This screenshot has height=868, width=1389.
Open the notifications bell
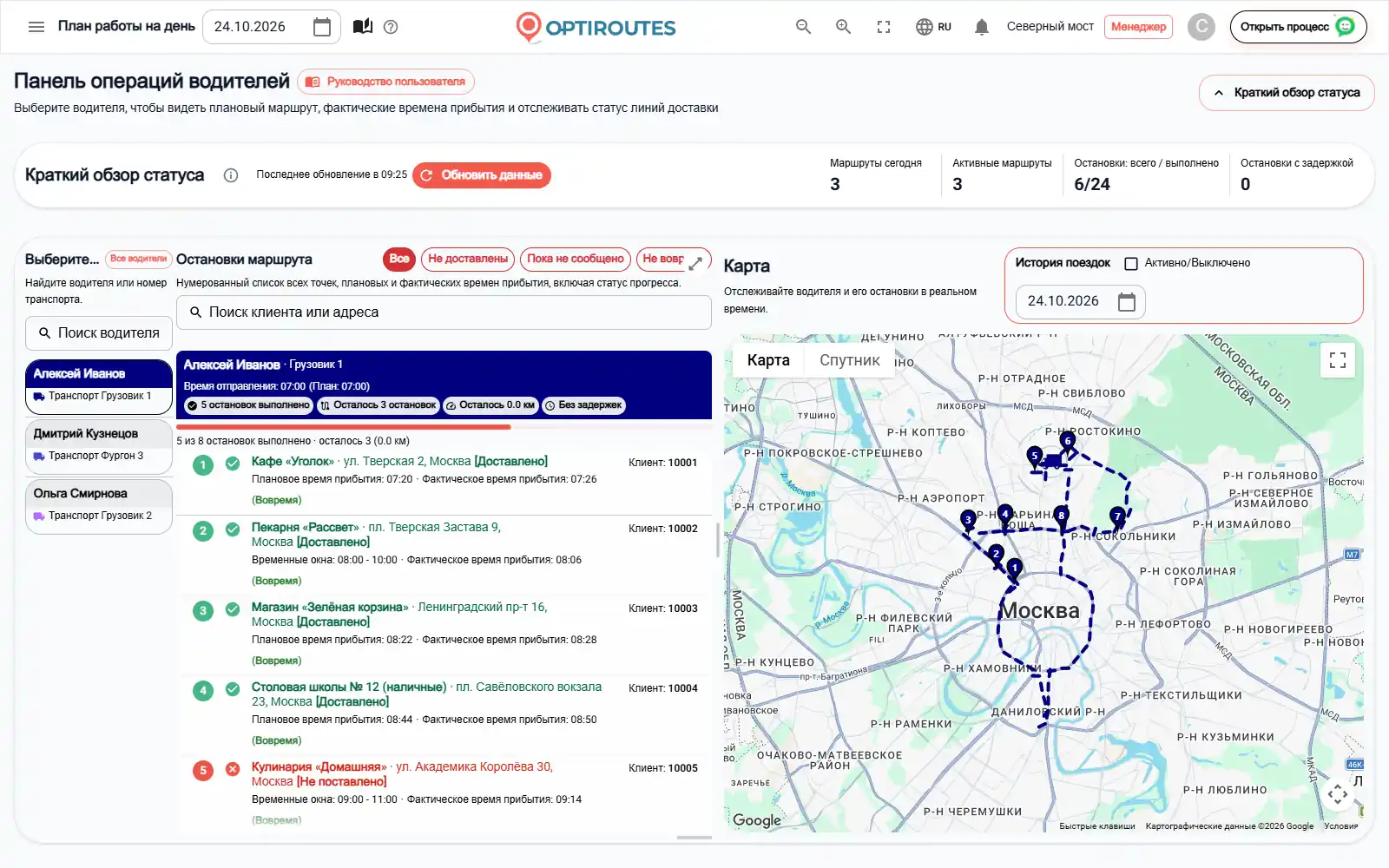pyautogui.click(x=982, y=27)
